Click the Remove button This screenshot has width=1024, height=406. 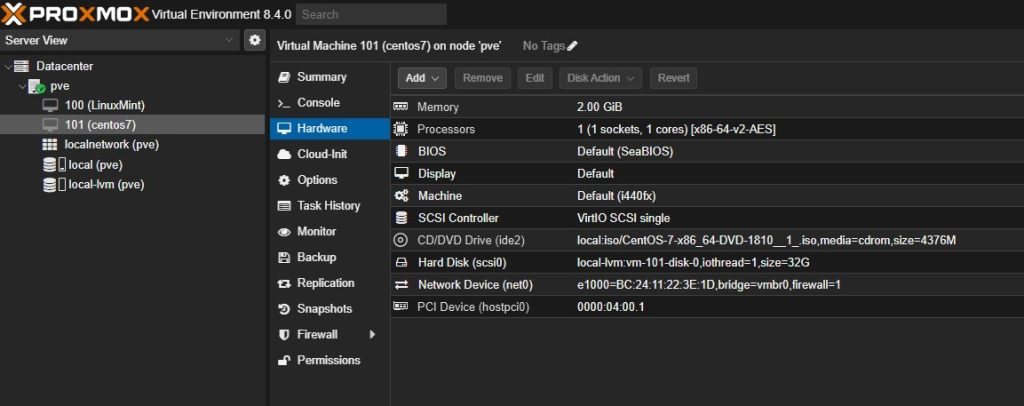(x=483, y=78)
